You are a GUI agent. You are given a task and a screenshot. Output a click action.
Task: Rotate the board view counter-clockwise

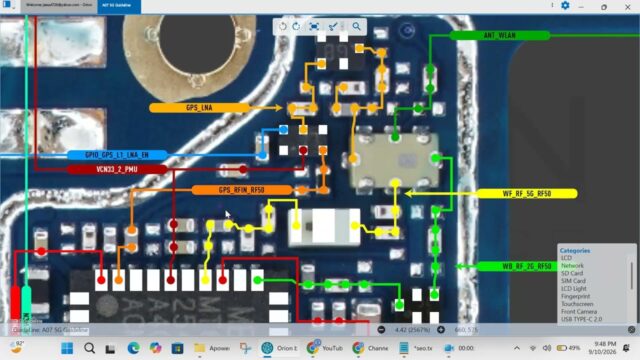[282, 27]
